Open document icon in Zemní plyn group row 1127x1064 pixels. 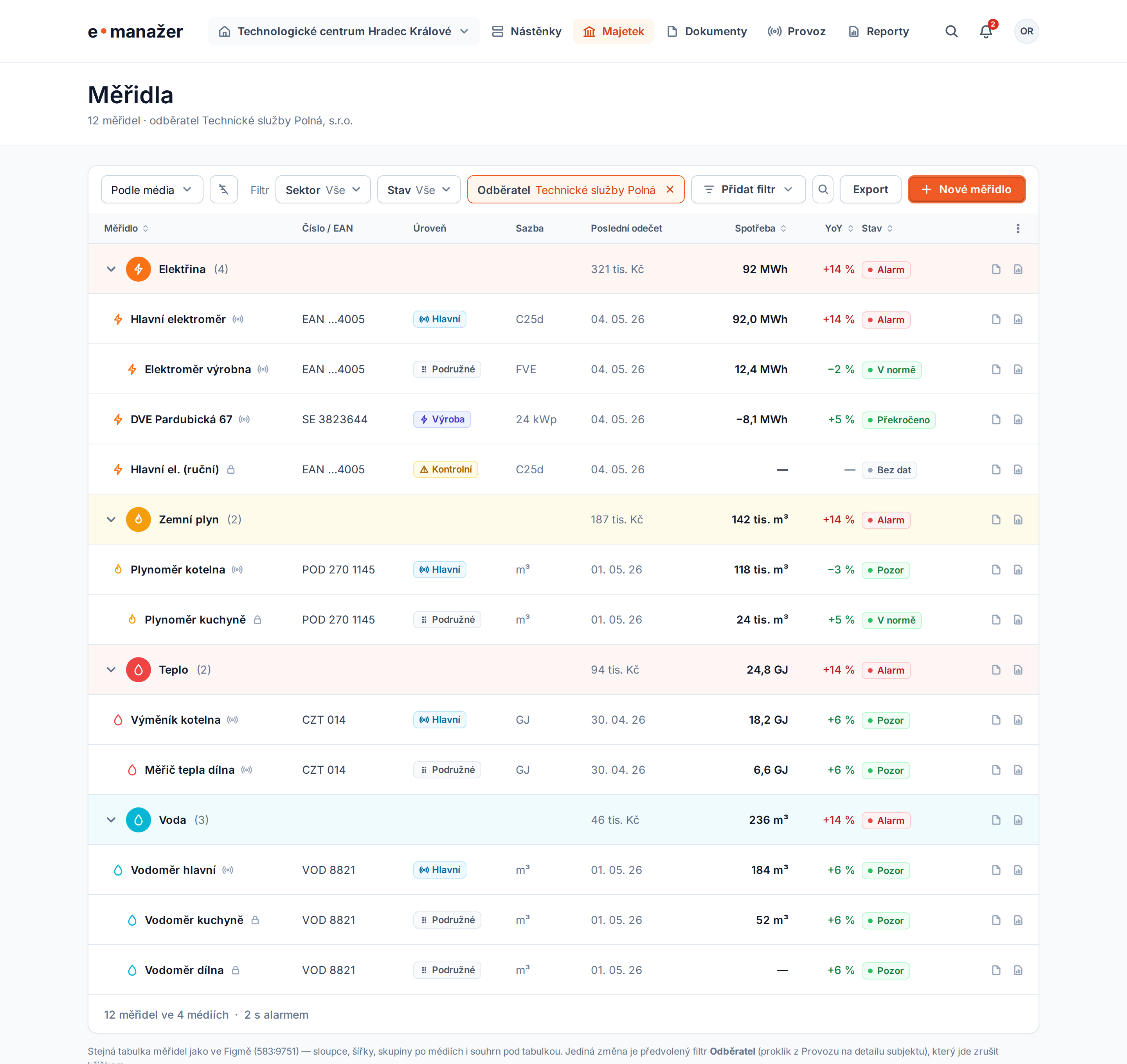(x=996, y=520)
